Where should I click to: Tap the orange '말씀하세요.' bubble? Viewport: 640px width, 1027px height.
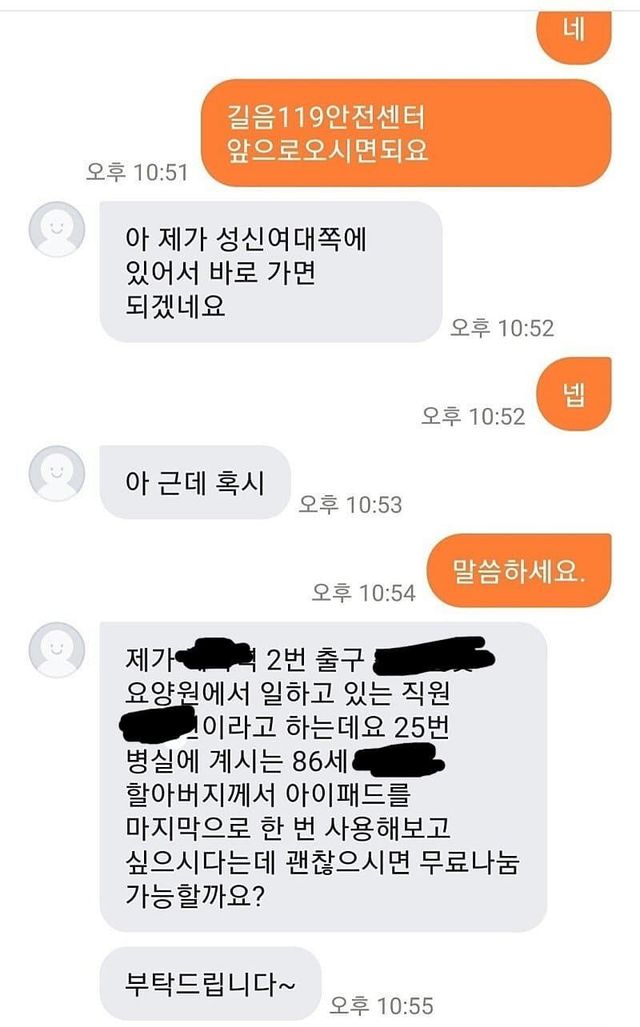click(519, 570)
